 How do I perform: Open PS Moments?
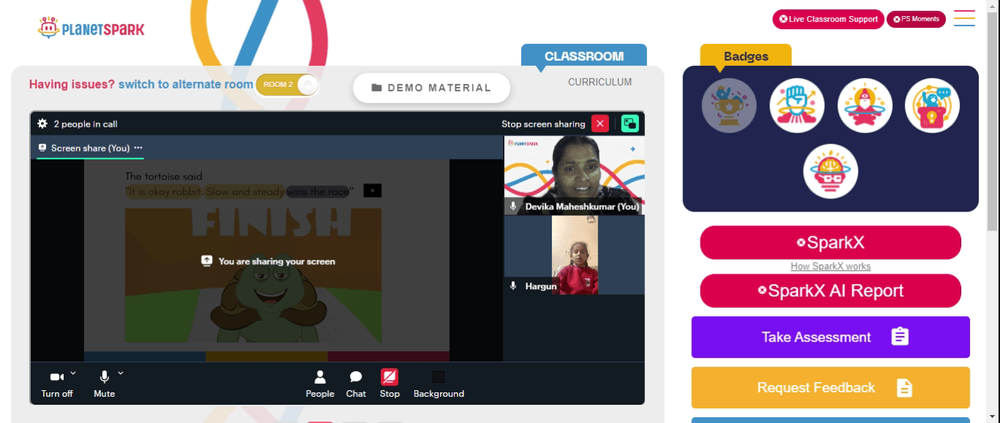[916, 19]
